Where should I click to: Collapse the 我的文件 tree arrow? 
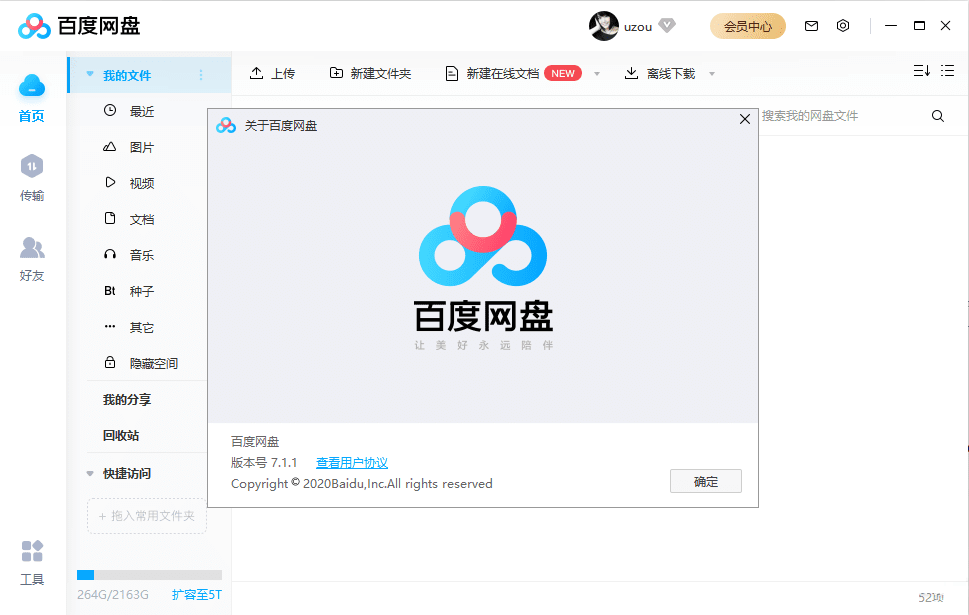pyautogui.click(x=90, y=74)
